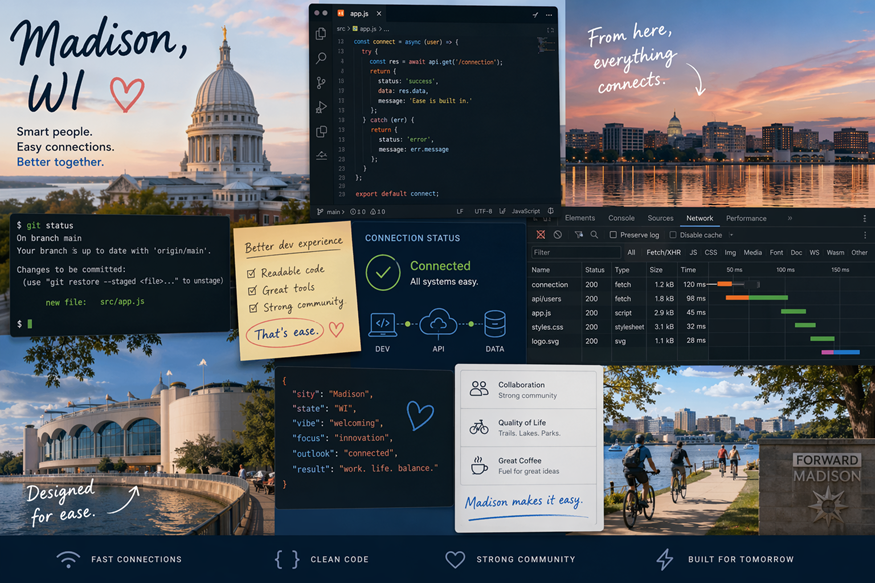875x583 pixels.
Task: Switch to the Performance tab in DevTools
Action: (746, 218)
